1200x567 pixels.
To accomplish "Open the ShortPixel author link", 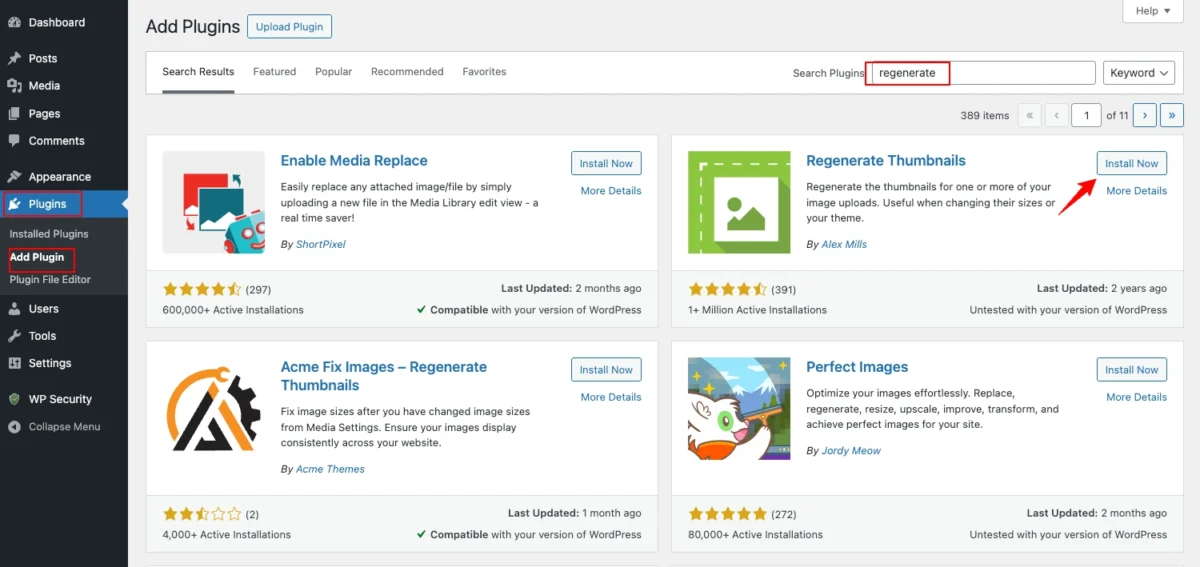I will 320,244.
